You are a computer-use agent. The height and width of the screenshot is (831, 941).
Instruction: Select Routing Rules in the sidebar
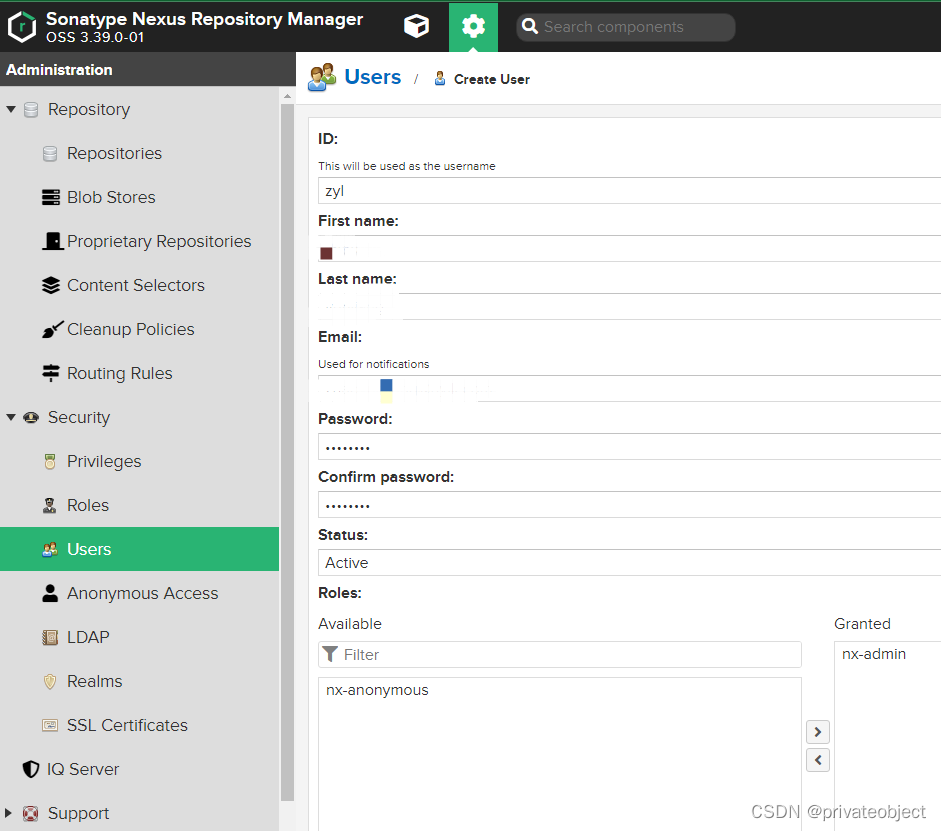click(119, 373)
